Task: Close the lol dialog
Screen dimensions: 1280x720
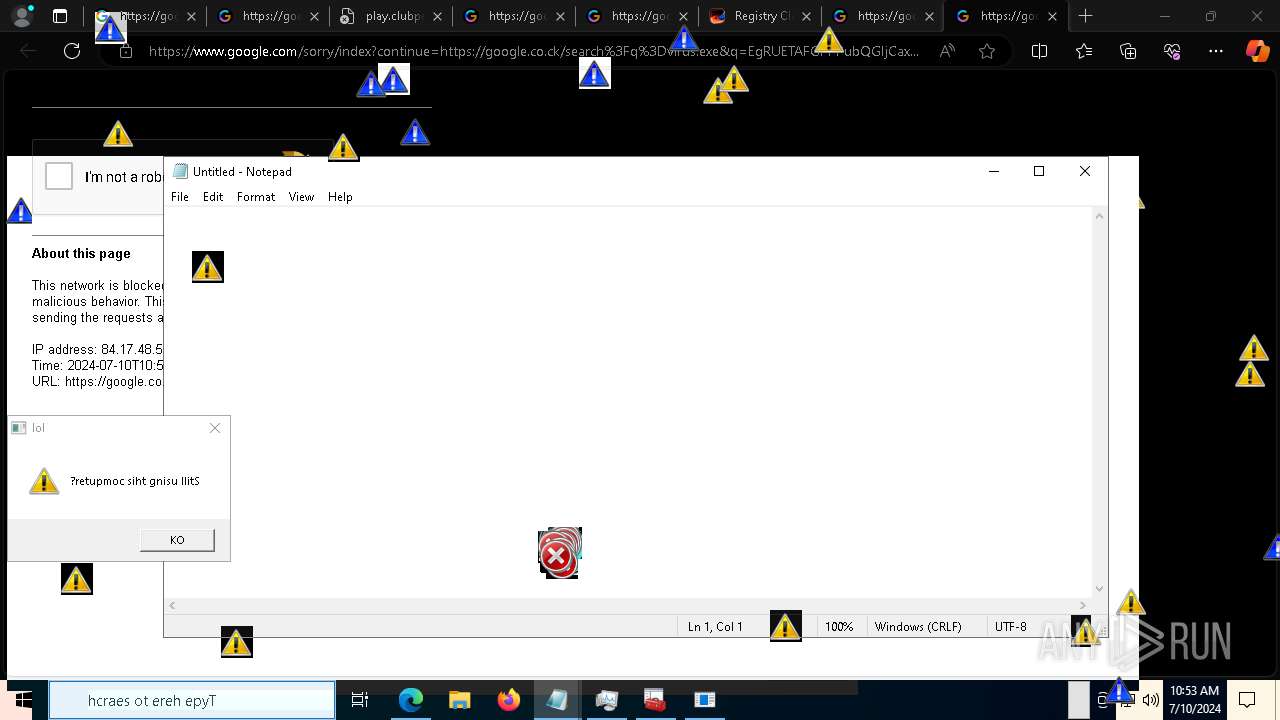Action: [x=215, y=428]
